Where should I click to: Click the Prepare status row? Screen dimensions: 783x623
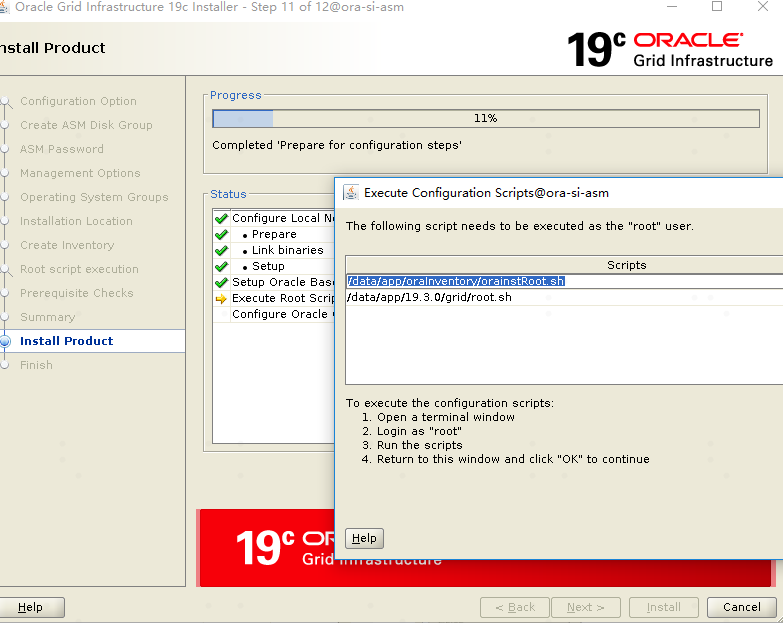click(x=275, y=234)
